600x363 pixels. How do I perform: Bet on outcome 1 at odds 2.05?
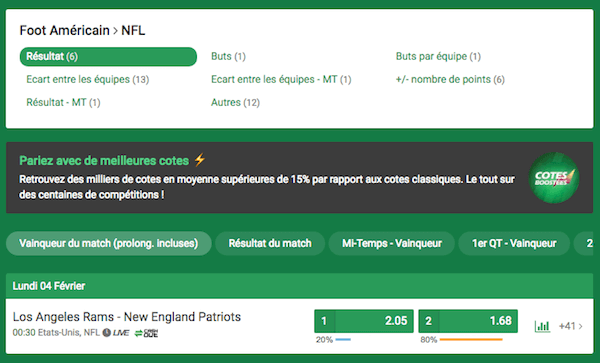click(364, 321)
